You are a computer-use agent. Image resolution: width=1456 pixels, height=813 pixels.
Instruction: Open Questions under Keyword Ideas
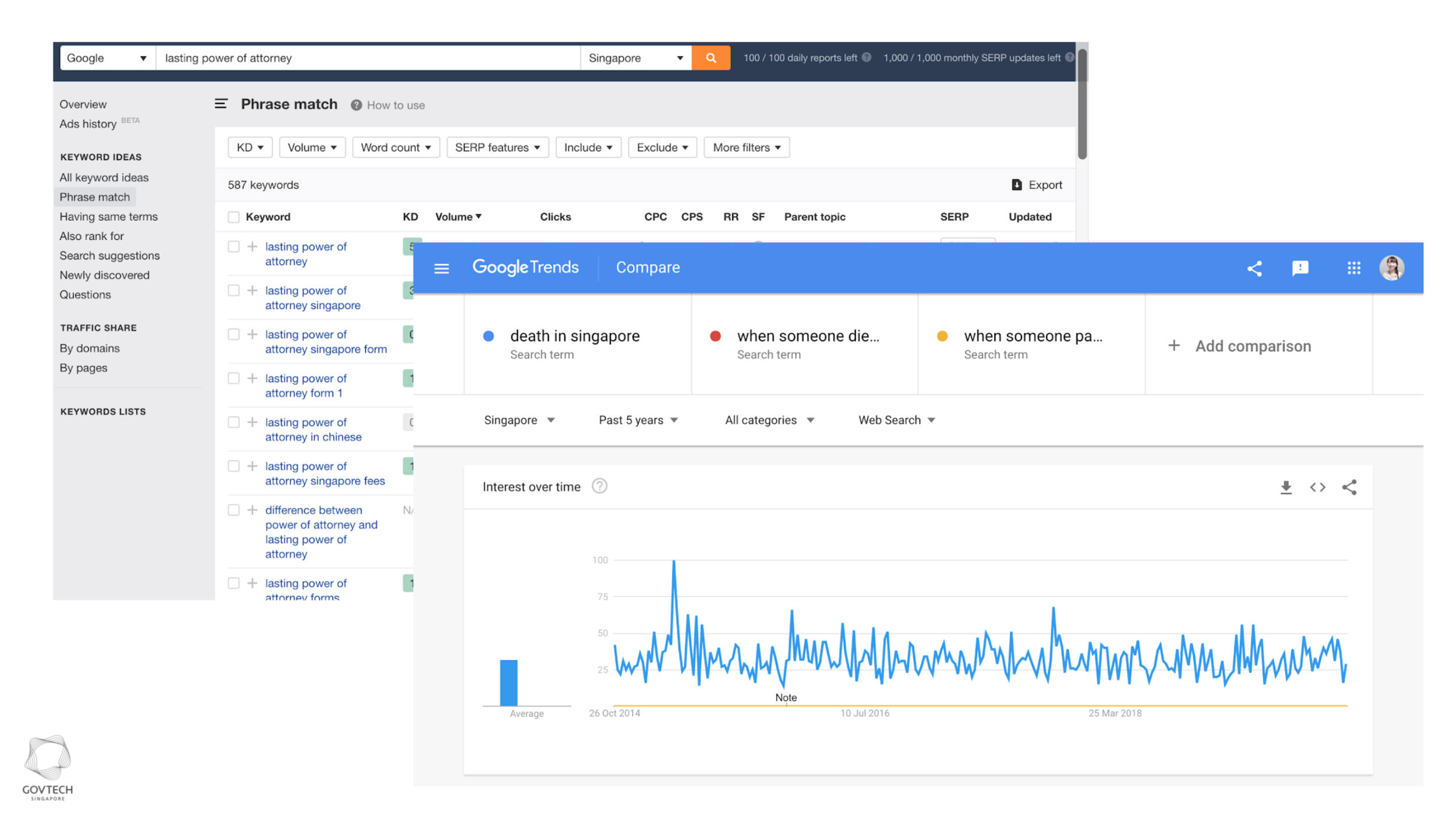click(85, 294)
